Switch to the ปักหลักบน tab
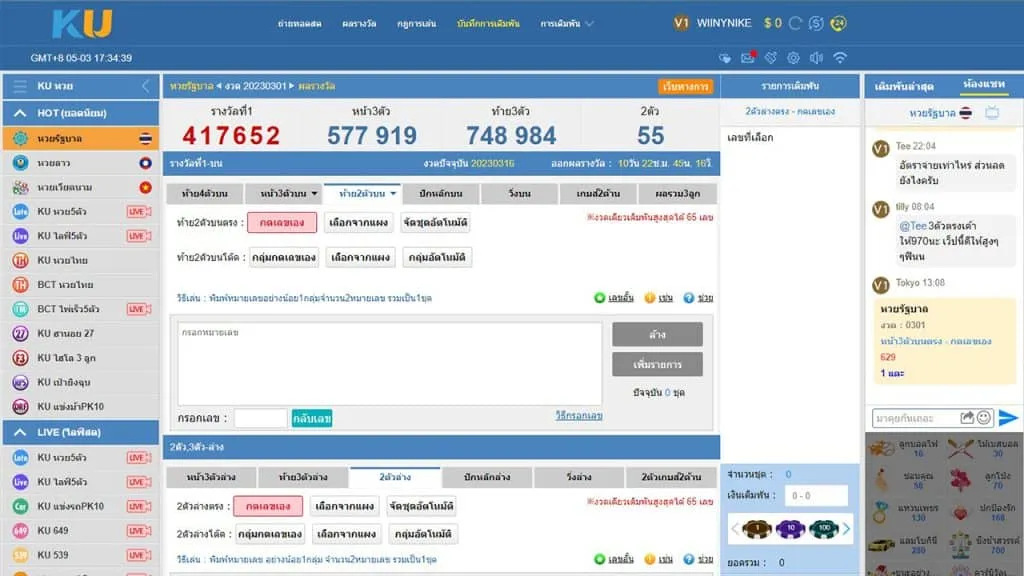 click(x=441, y=193)
